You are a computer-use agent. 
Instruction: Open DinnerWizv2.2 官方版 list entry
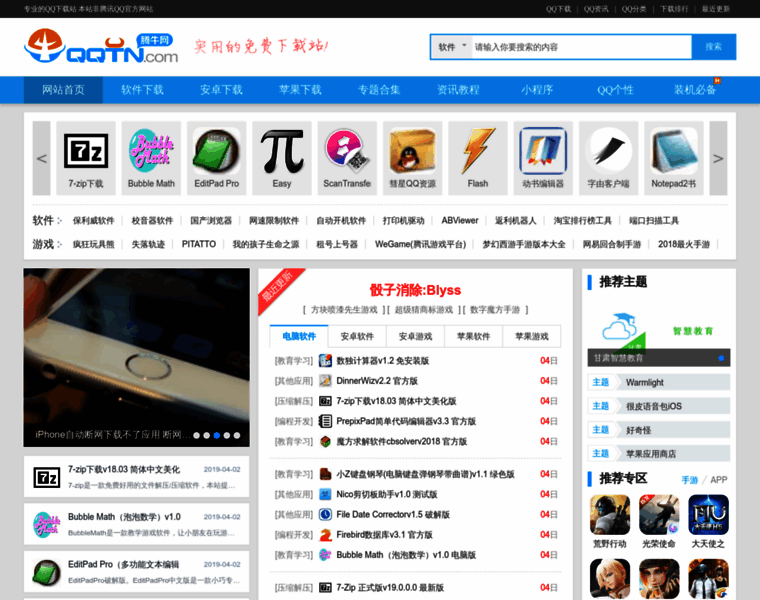coord(377,380)
